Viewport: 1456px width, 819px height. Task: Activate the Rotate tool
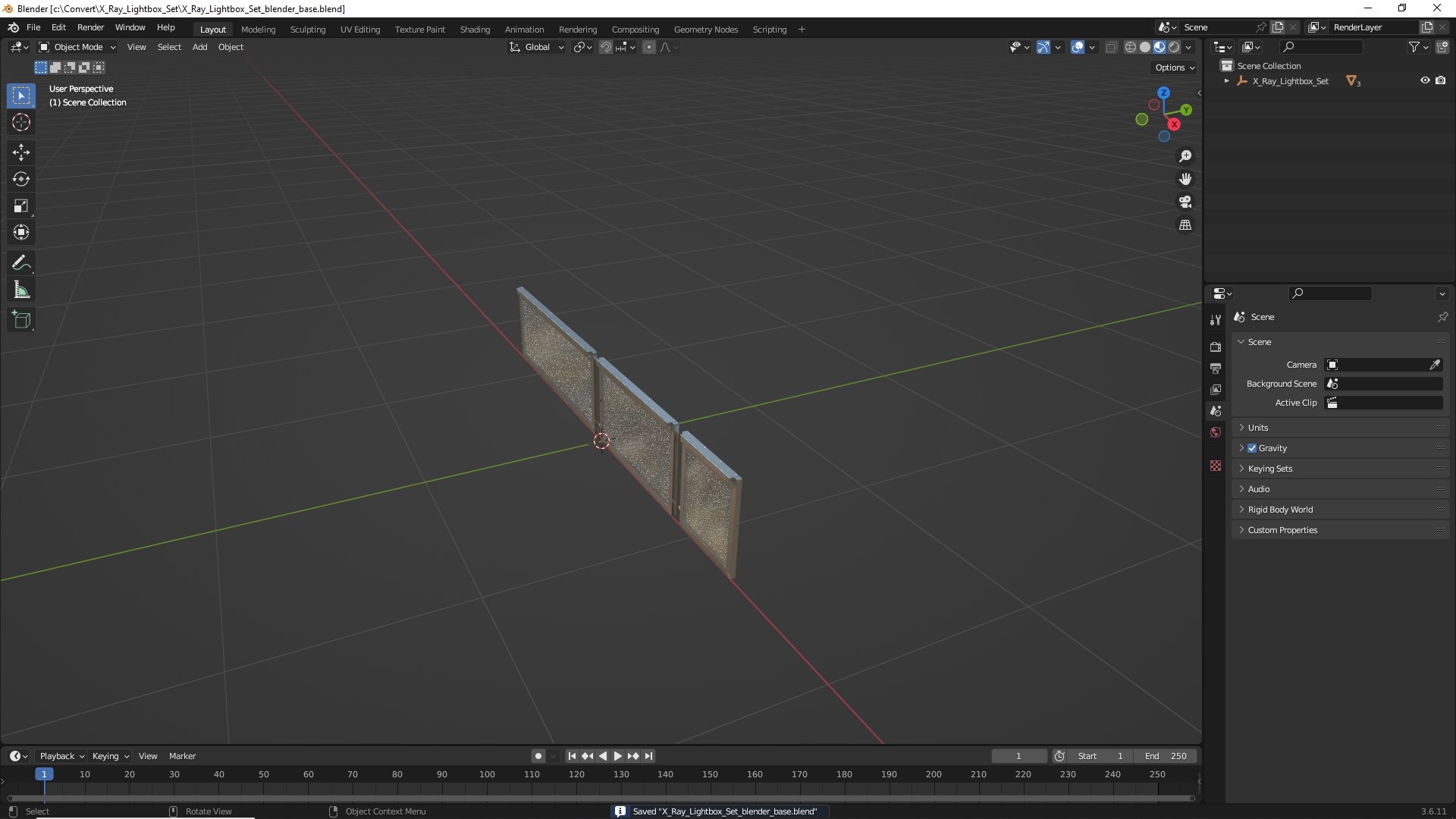[x=21, y=179]
